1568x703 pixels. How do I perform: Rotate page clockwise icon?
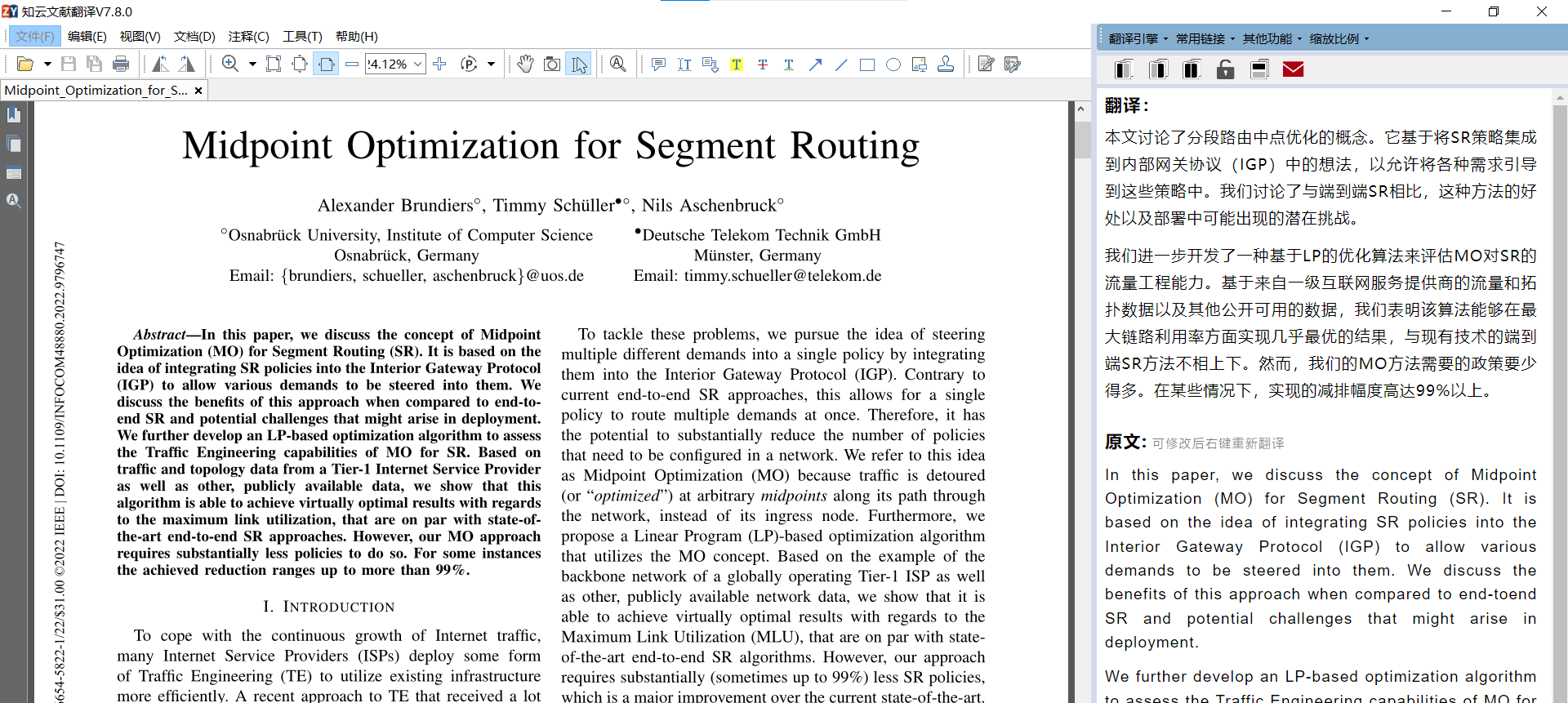coord(187,65)
